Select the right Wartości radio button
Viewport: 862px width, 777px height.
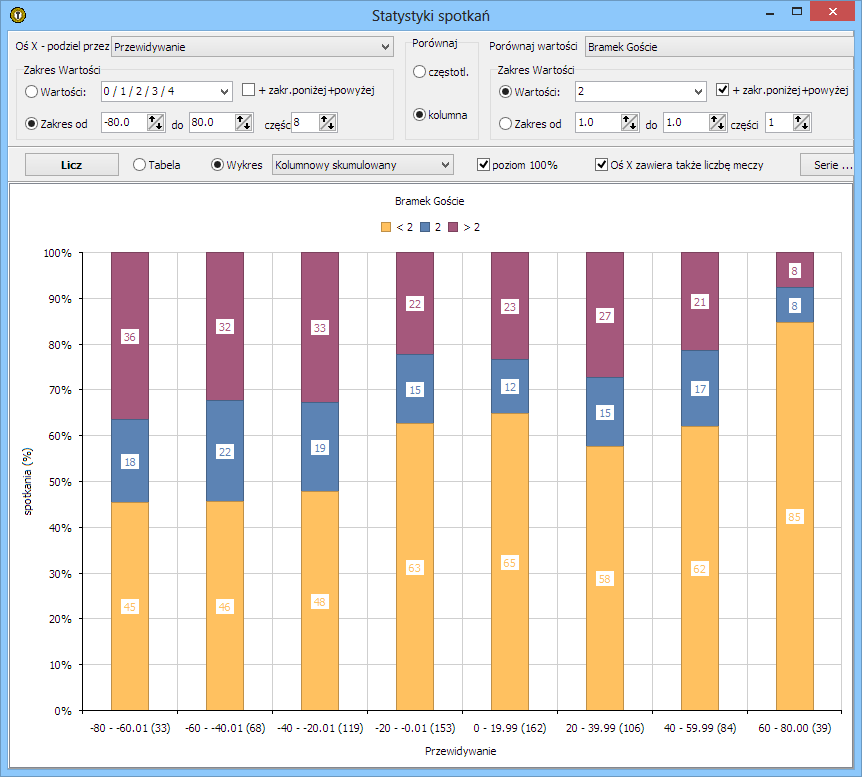505,92
